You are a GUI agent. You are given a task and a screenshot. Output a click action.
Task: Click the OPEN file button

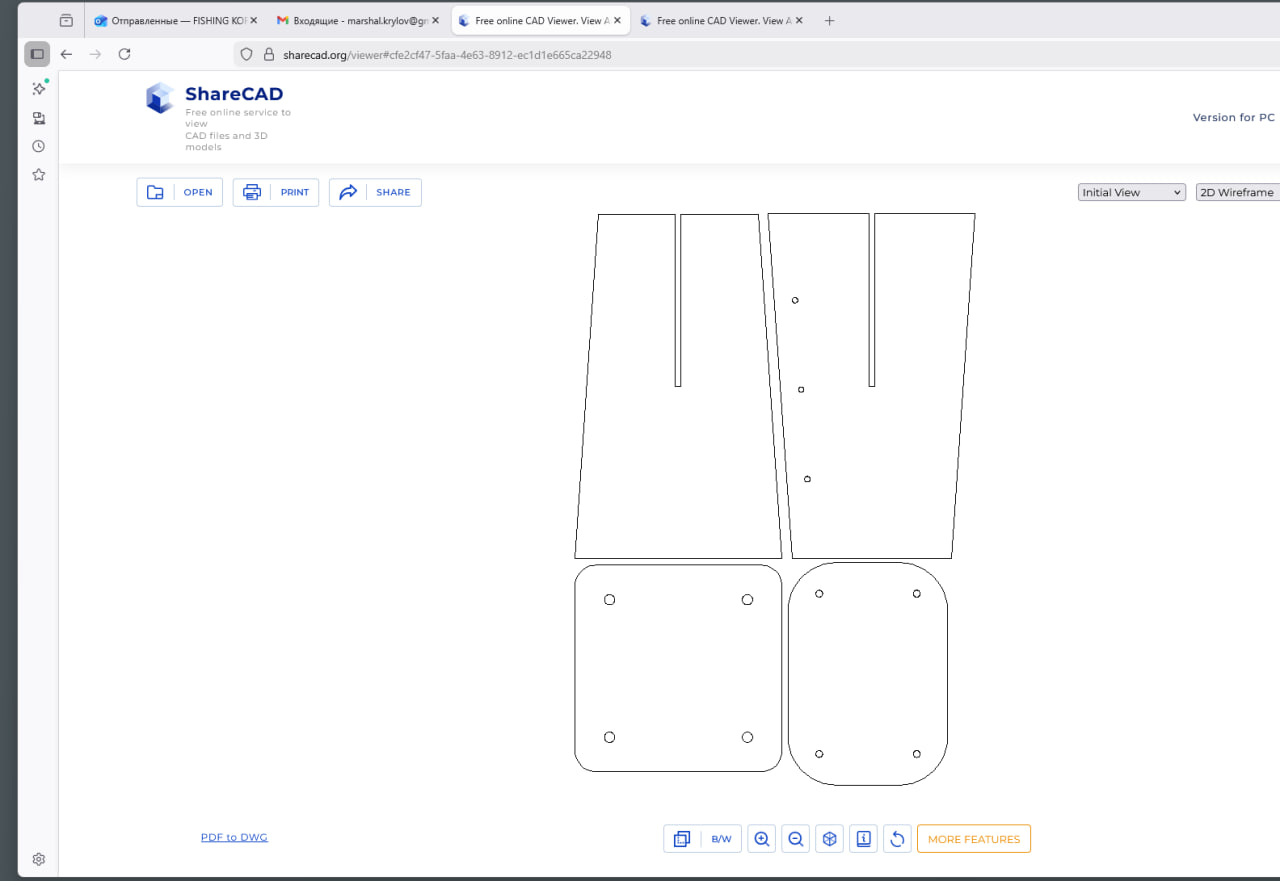(x=180, y=192)
